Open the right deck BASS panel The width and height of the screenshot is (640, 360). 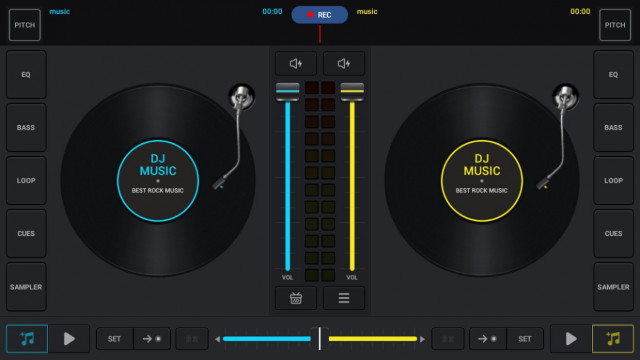tap(613, 127)
